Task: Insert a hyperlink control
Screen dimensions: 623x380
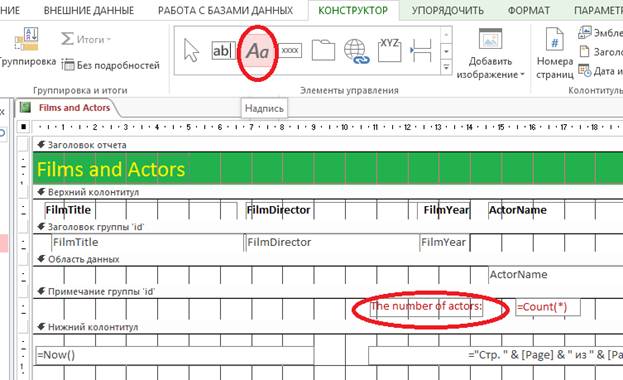Action: tap(356, 51)
